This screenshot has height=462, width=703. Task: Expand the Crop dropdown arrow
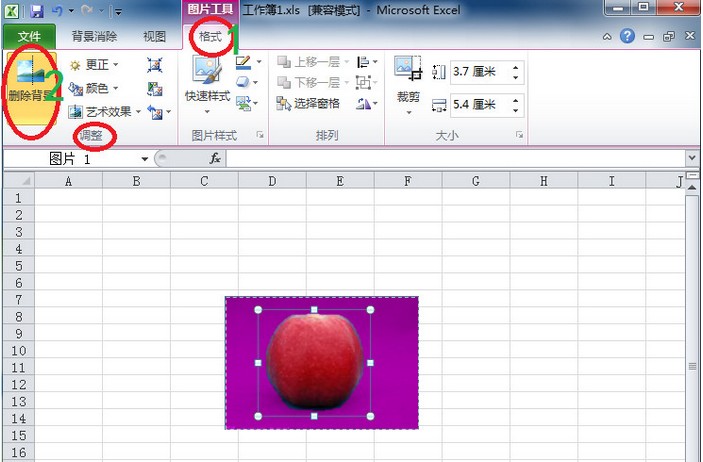(408, 112)
